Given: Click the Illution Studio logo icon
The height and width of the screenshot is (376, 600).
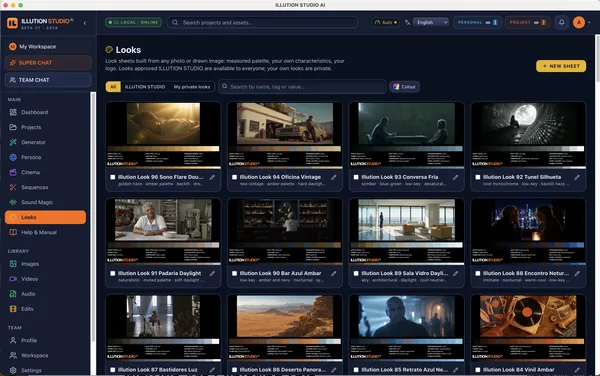Looking at the screenshot, I should click(x=12, y=23).
